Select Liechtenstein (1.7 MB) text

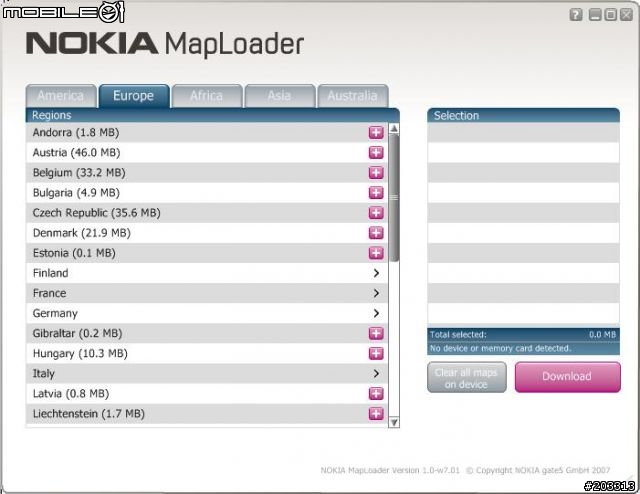[89, 414]
